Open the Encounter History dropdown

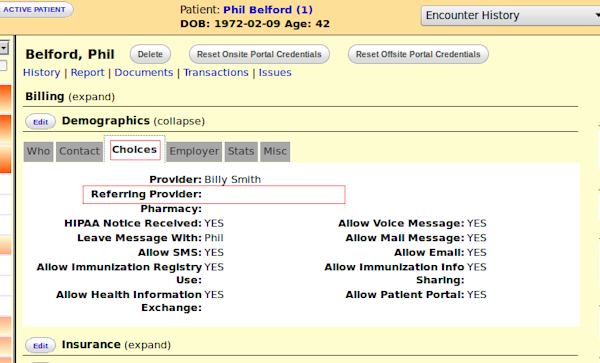click(x=510, y=15)
